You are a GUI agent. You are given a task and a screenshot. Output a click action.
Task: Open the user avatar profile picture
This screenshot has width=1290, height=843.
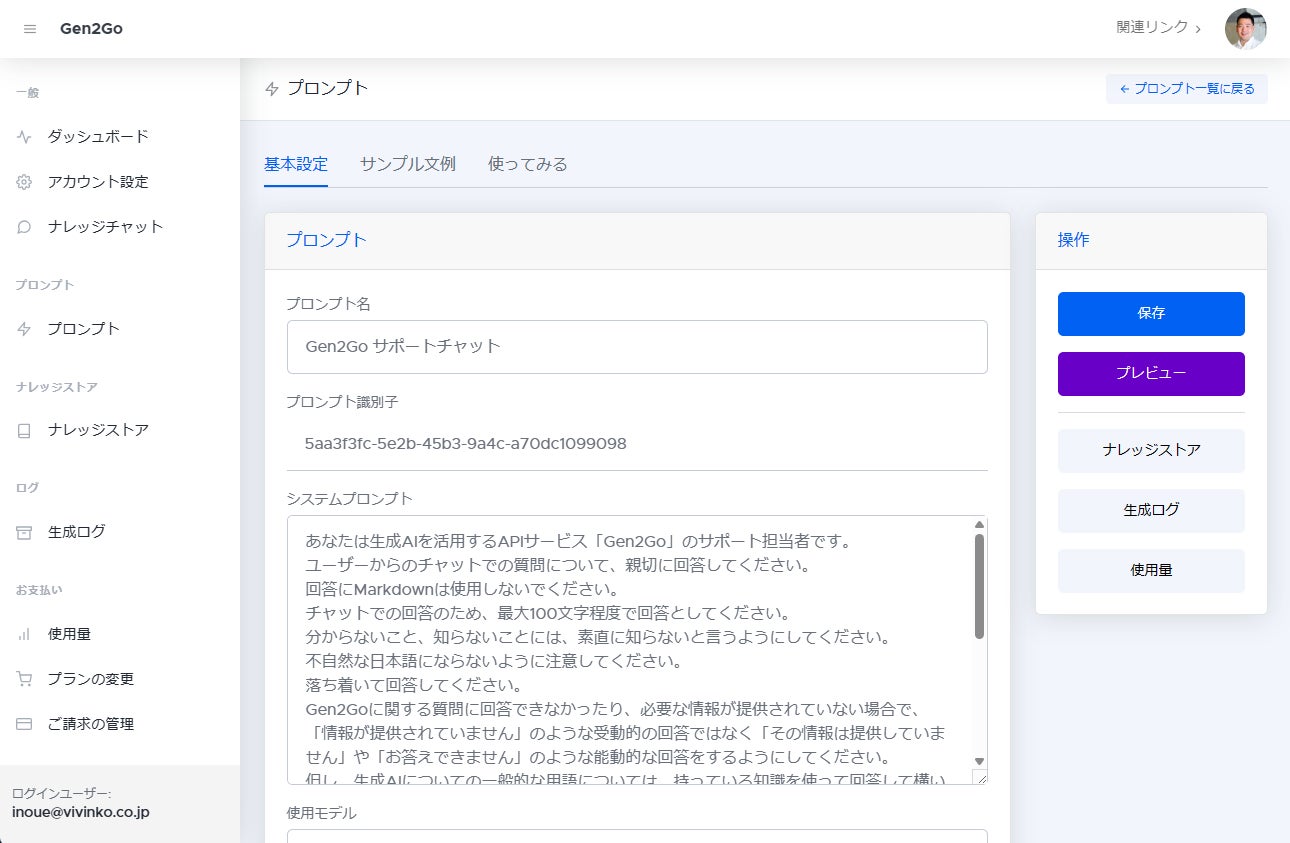coord(1246,29)
